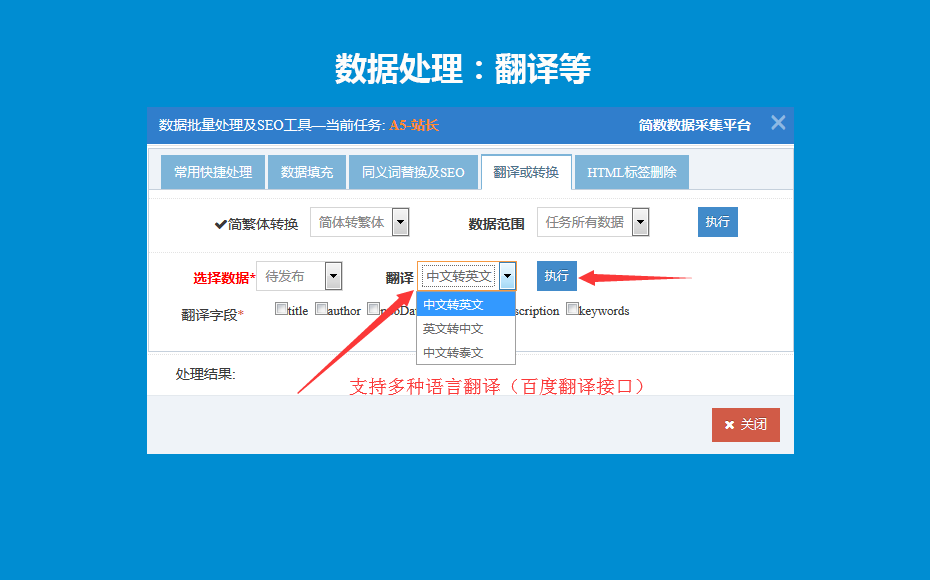Open the 数据填充 tab
The image size is (930, 580).
pos(307,172)
